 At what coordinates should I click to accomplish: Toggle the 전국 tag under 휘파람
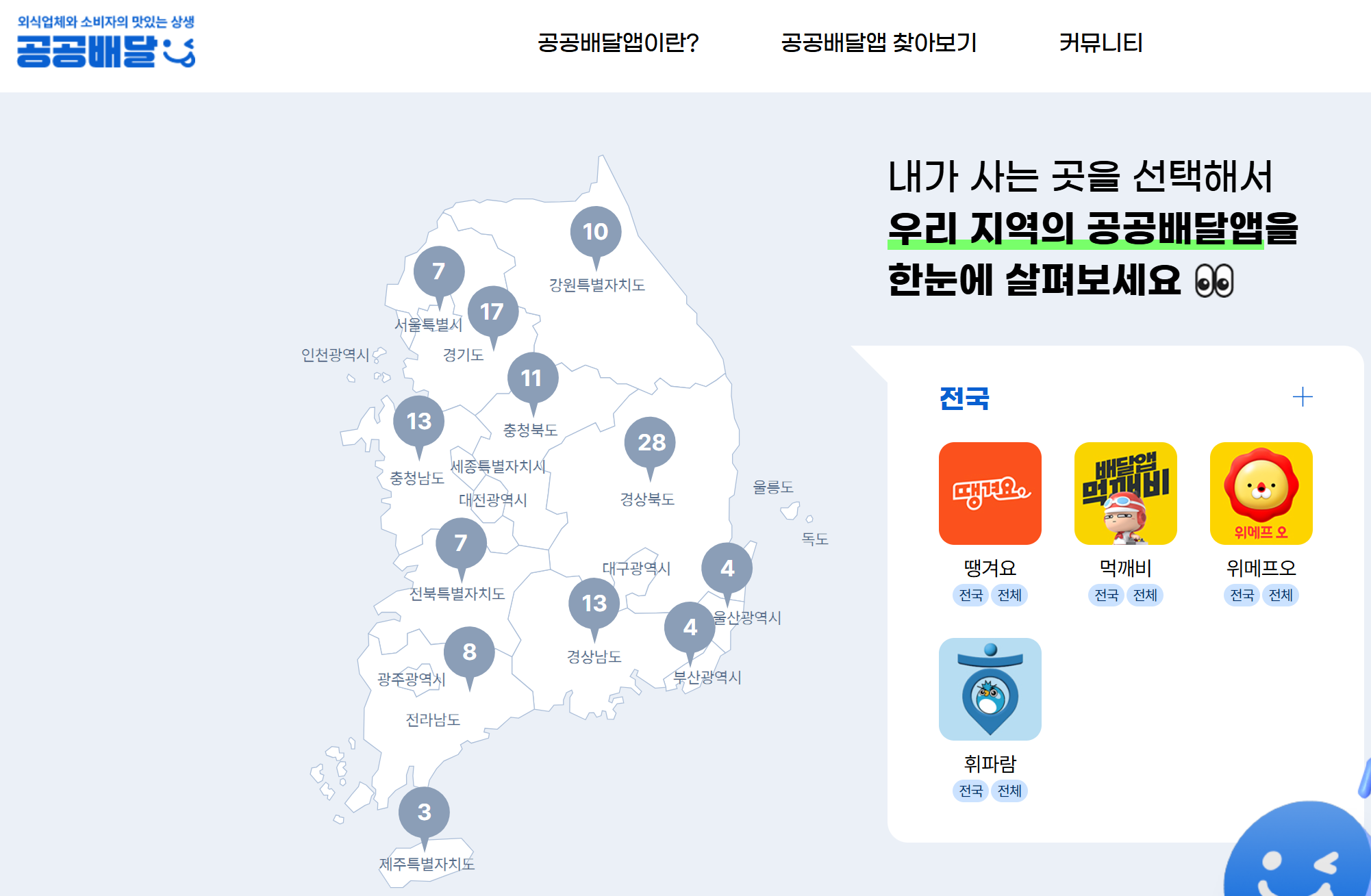click(970, 791)
